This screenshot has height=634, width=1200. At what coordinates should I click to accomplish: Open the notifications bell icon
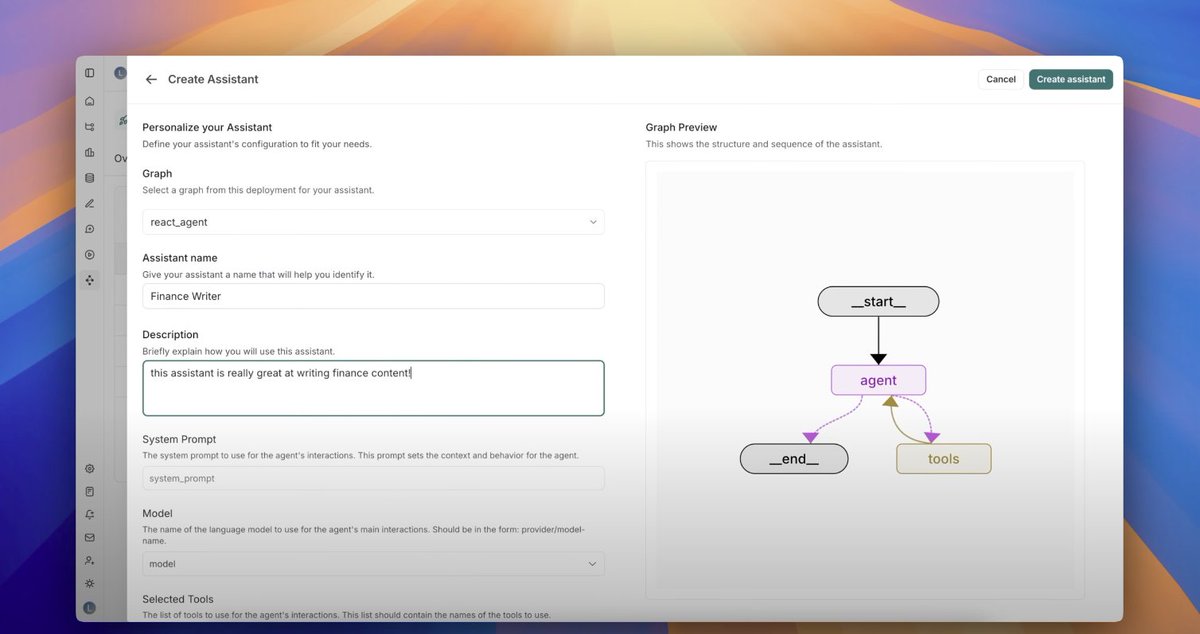click(90, 514)
